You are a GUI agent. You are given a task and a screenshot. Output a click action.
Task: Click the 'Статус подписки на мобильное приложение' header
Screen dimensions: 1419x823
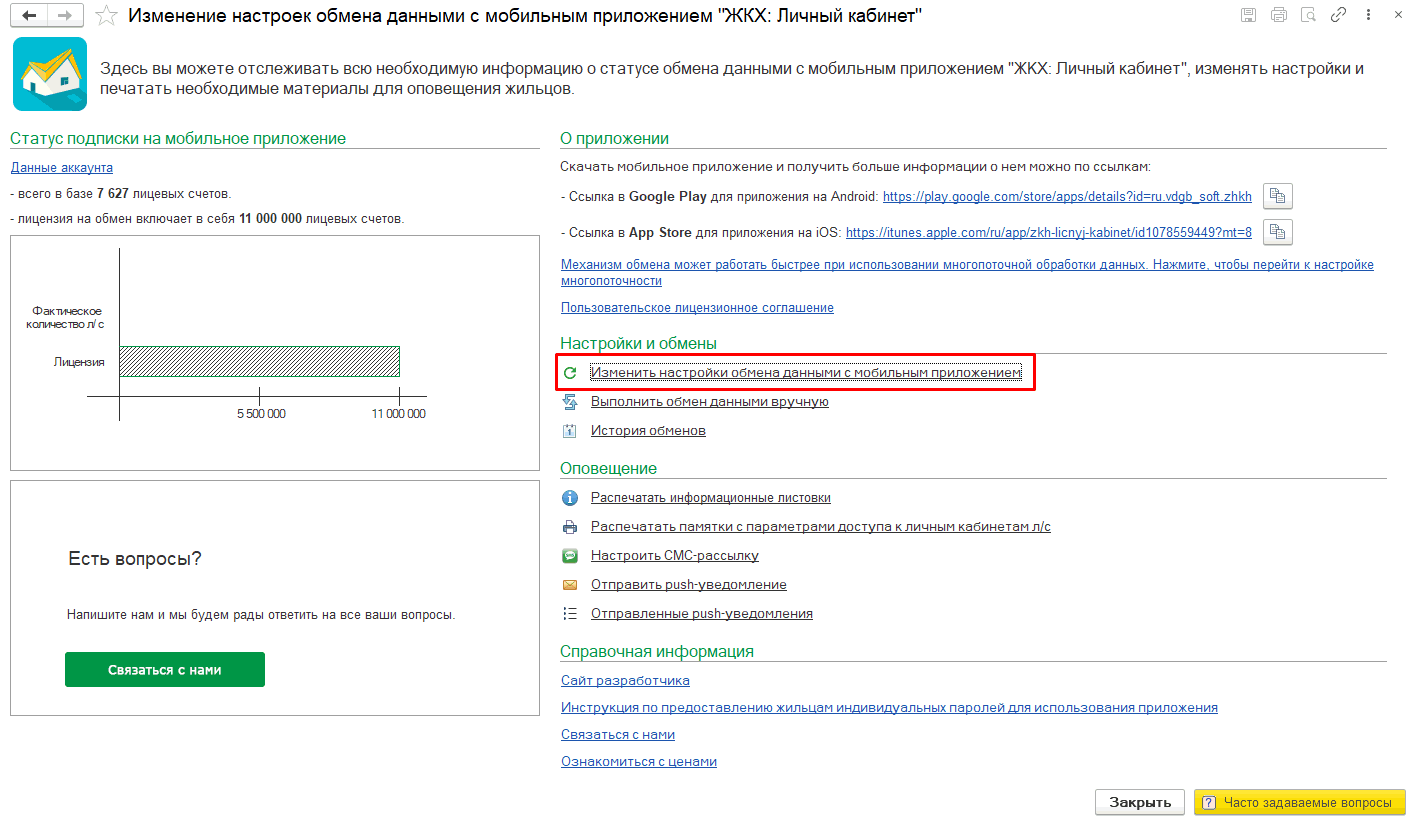(x=178, y=139)
